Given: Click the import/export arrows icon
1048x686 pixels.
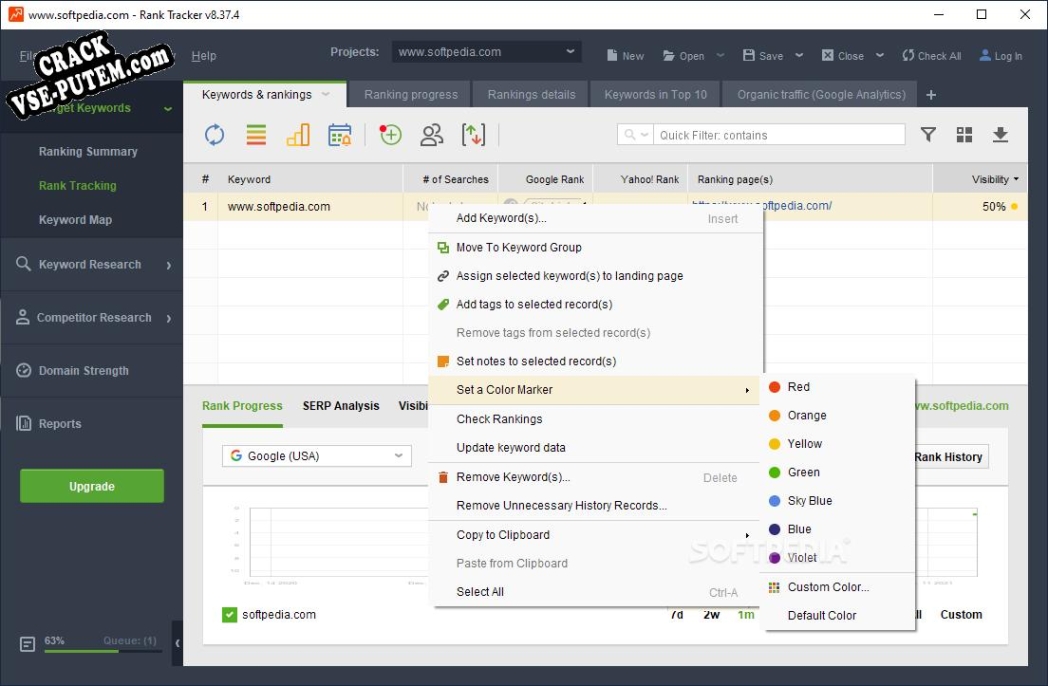Looking at the screenshot, I should click(x=473, y=135).
